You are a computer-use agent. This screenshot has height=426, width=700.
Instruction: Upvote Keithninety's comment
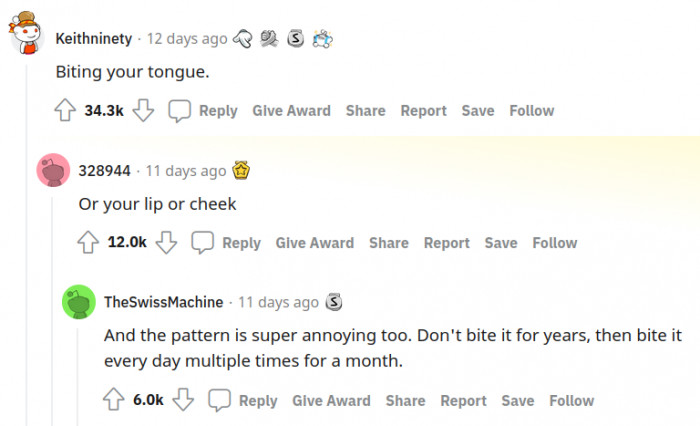pos(65,111)
